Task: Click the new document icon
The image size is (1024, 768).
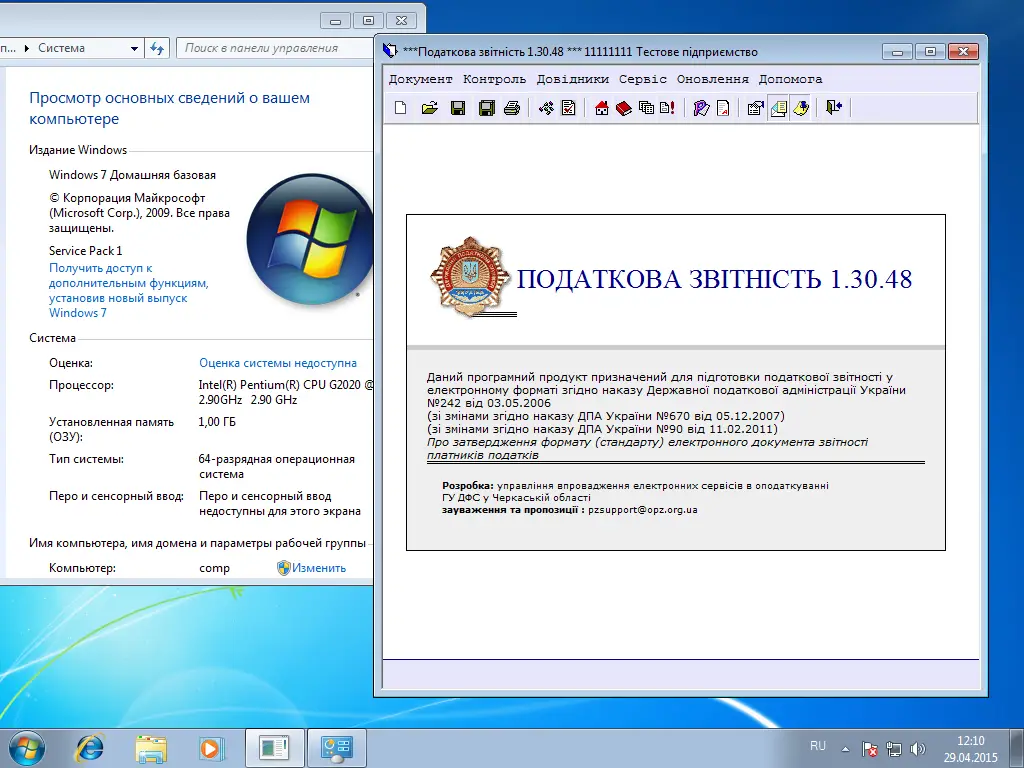Action: [x=401, y=108]
